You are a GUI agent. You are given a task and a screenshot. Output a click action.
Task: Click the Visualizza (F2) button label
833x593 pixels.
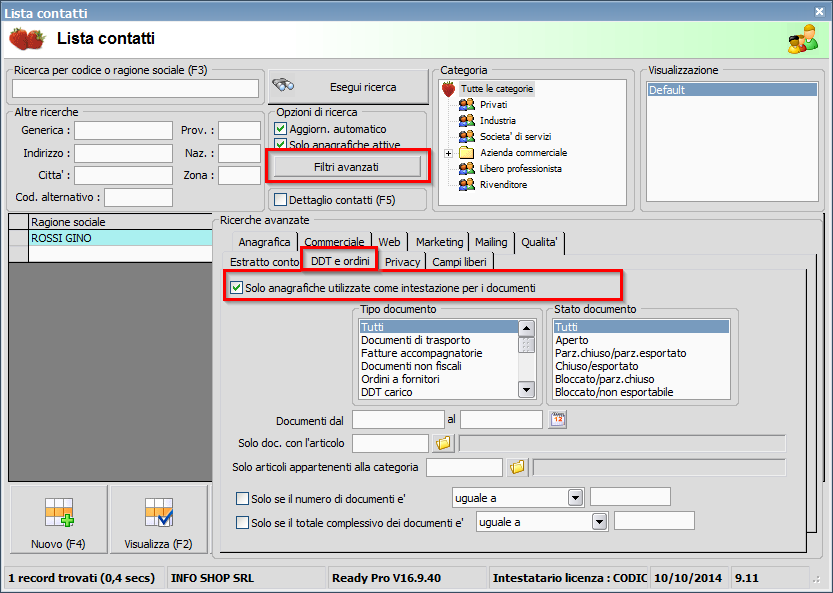click(158, 544)
